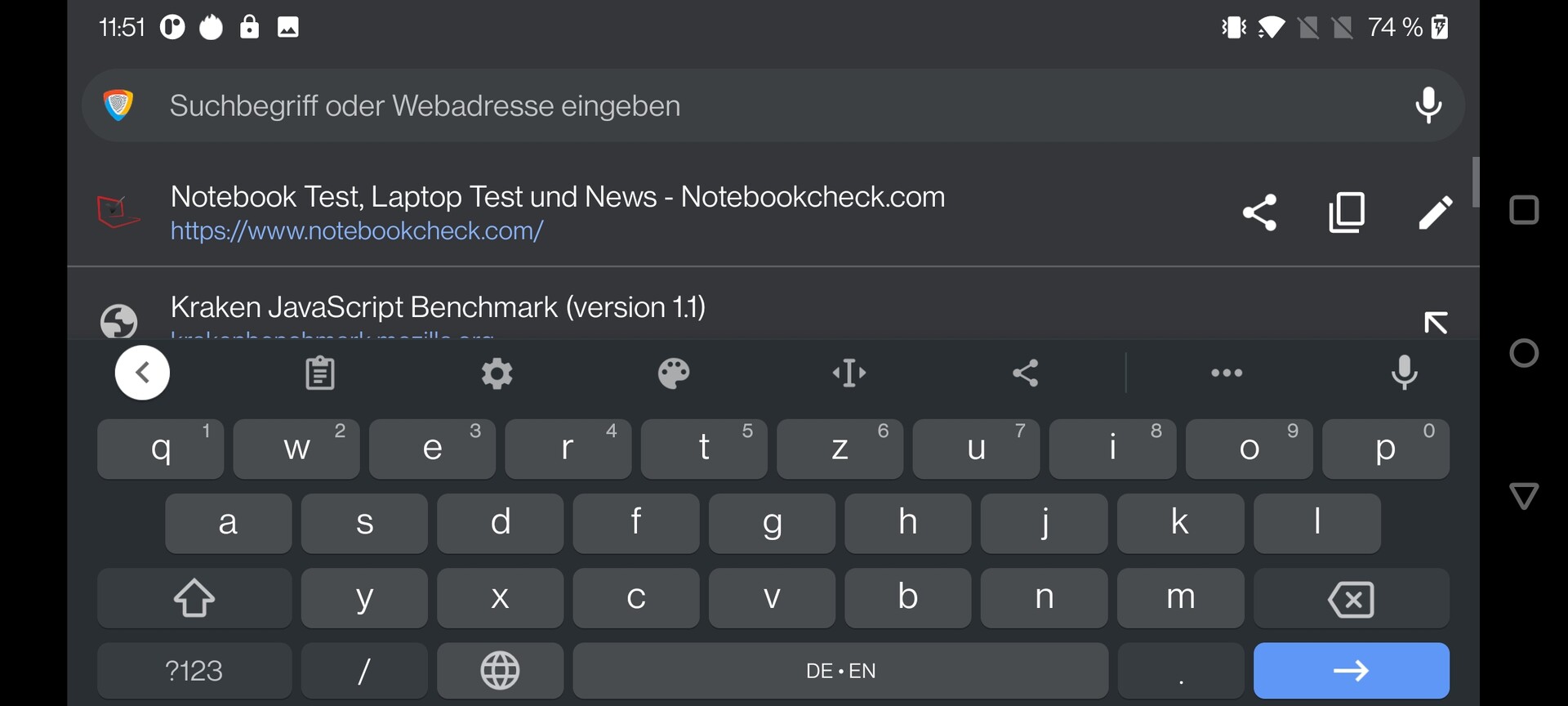Focus the search or web address field
1568x706 pixels.
pyautogui.click(x=735, y=105)
